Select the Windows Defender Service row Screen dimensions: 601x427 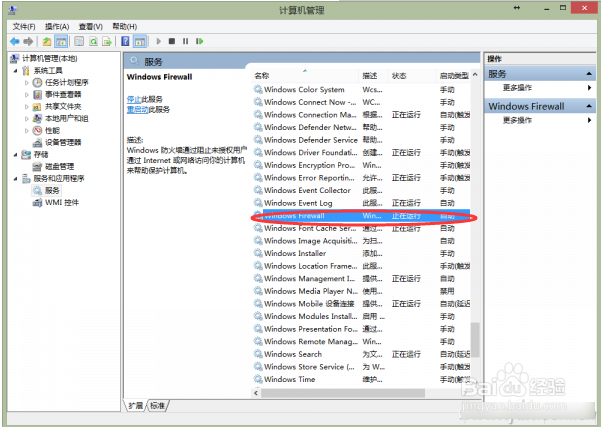click(x=361, y=140)
